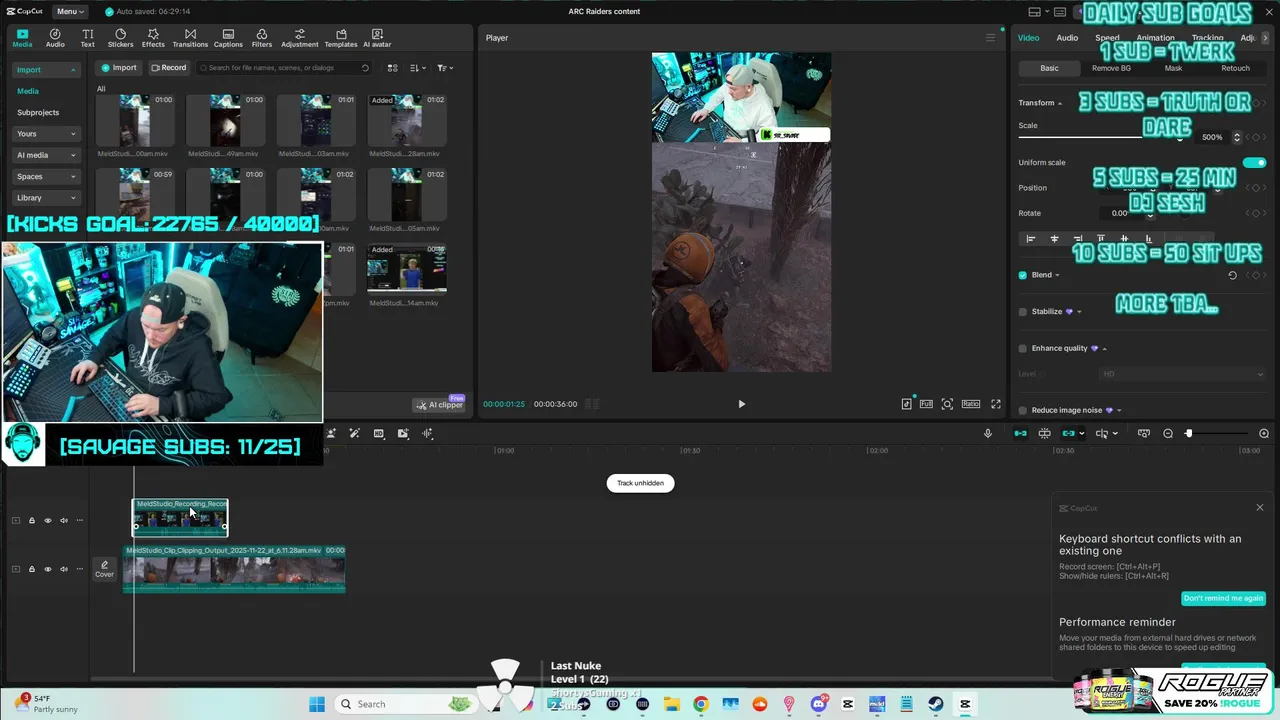The height and width of the screenshot is (720, 1280).
Task: Click the Record button
Action: [168, 68]
